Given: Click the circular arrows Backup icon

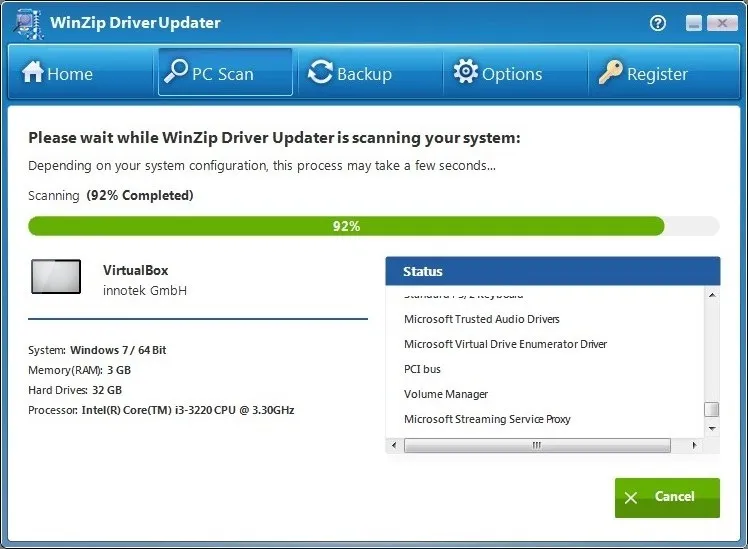Looking at the screenshot, I should 320,72.
